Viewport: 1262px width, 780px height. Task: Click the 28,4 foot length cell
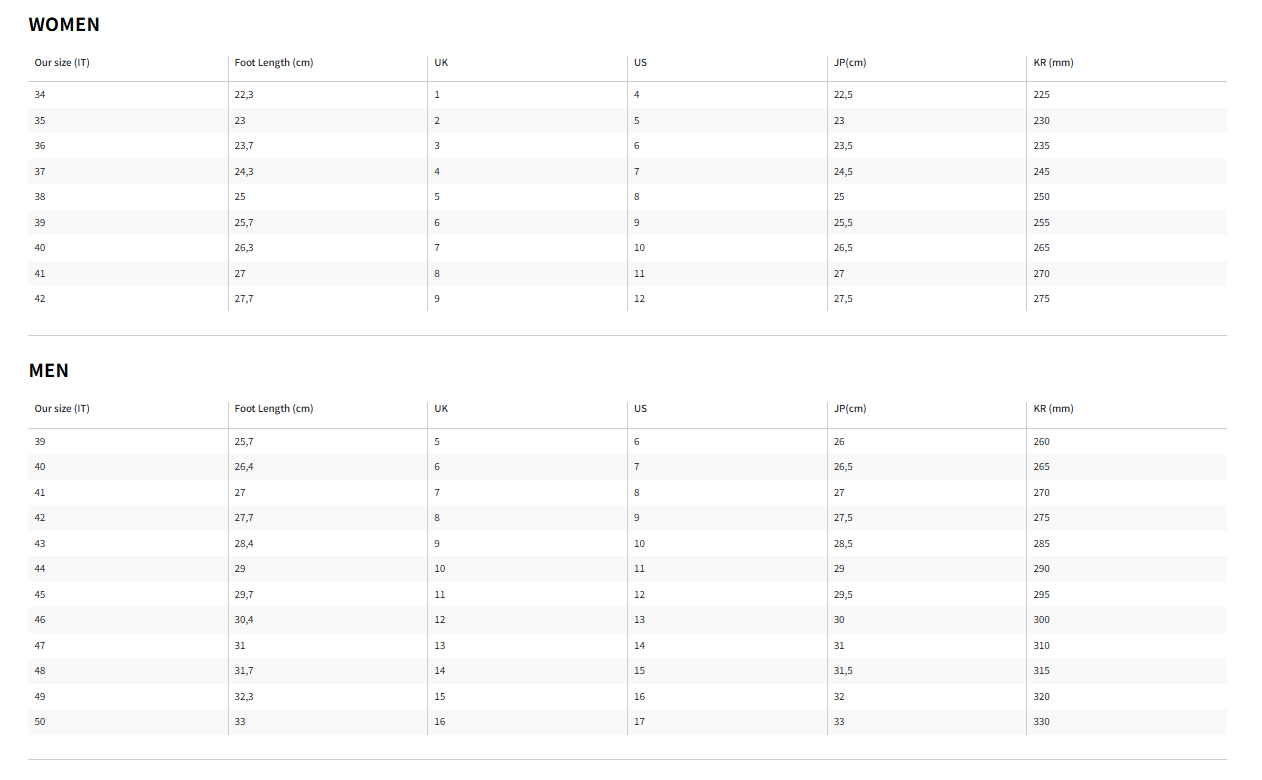[244, 544]
